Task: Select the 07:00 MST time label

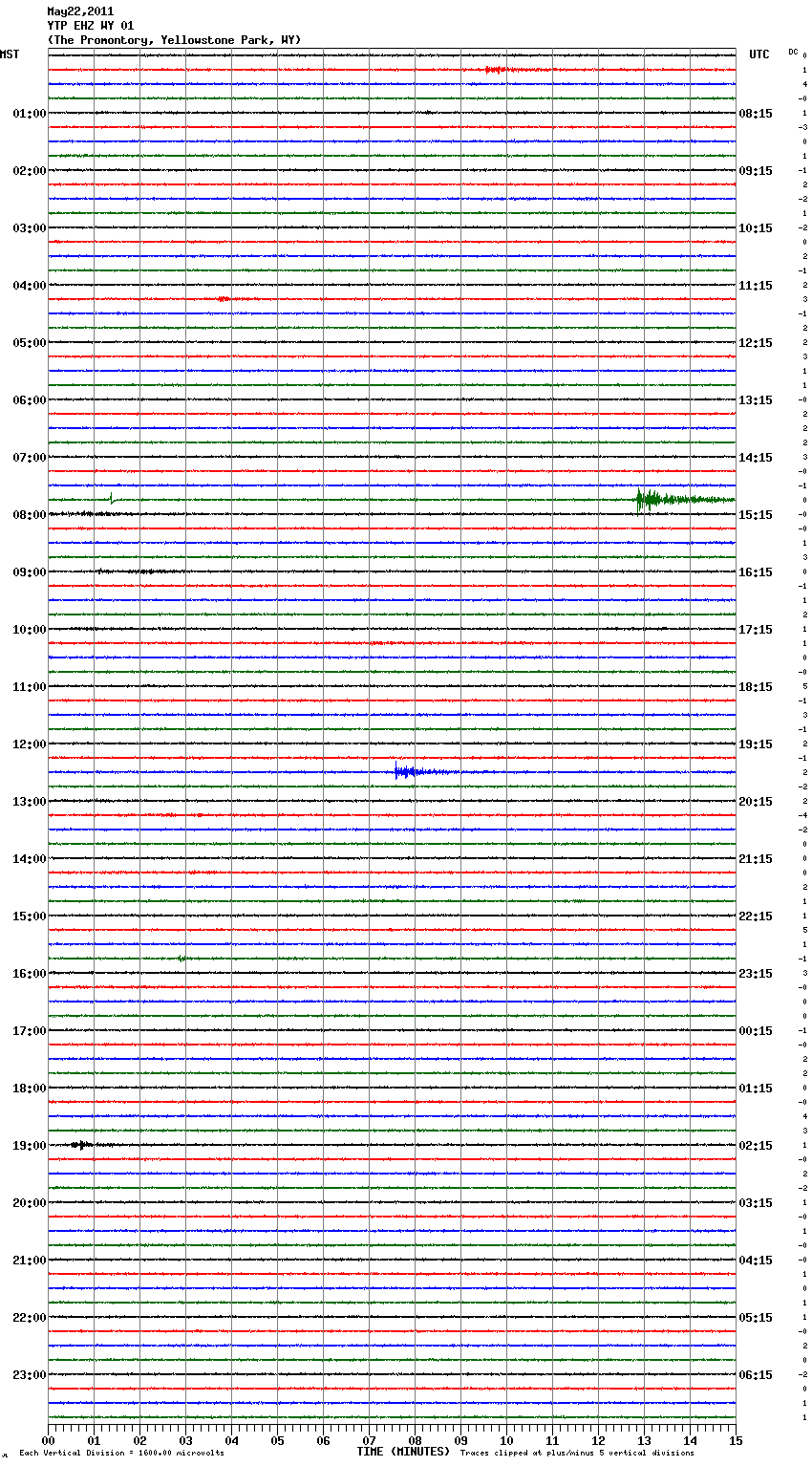Action: point(29,458)
